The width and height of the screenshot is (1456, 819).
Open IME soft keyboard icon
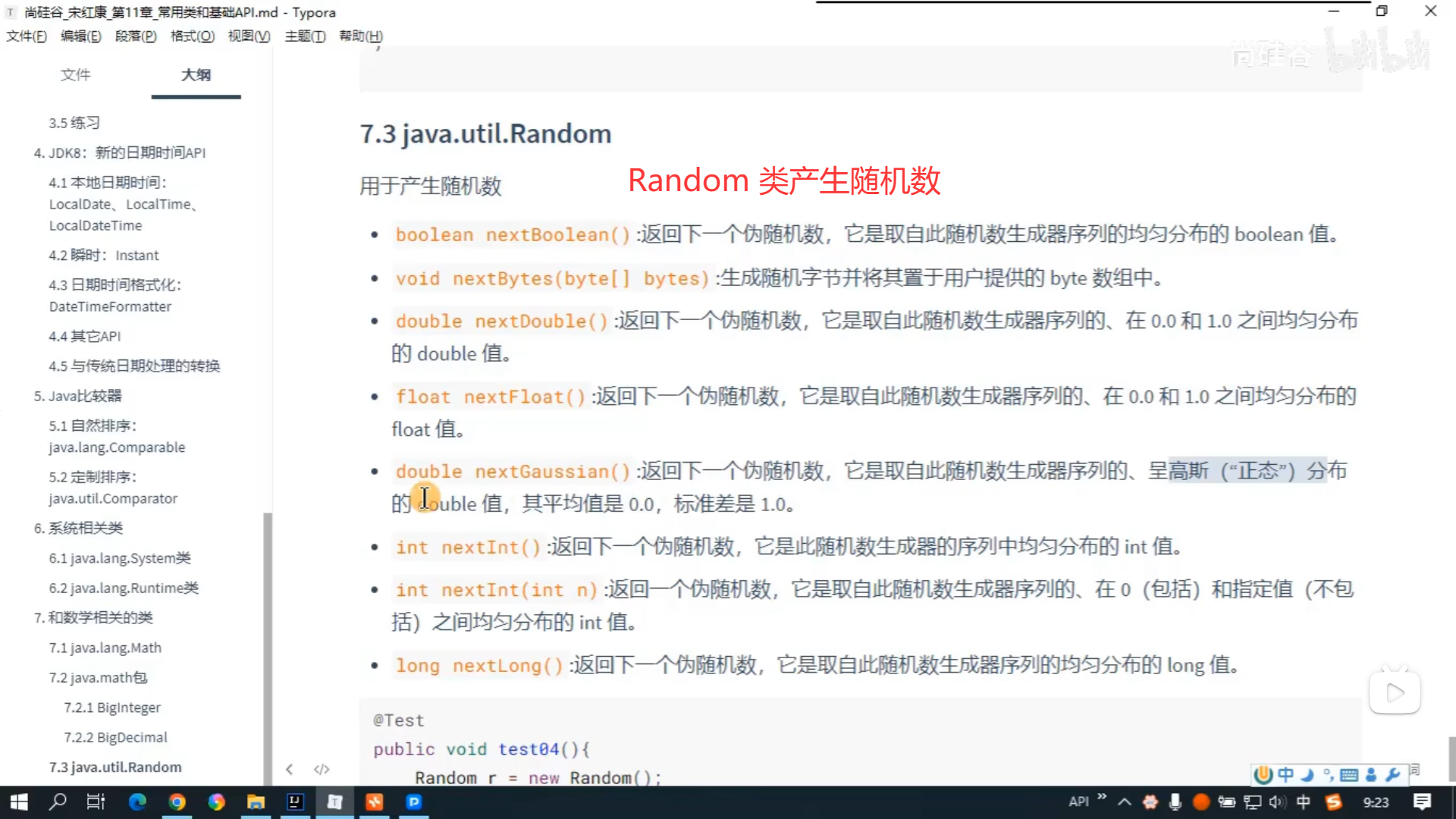(x=1349, y=775)
